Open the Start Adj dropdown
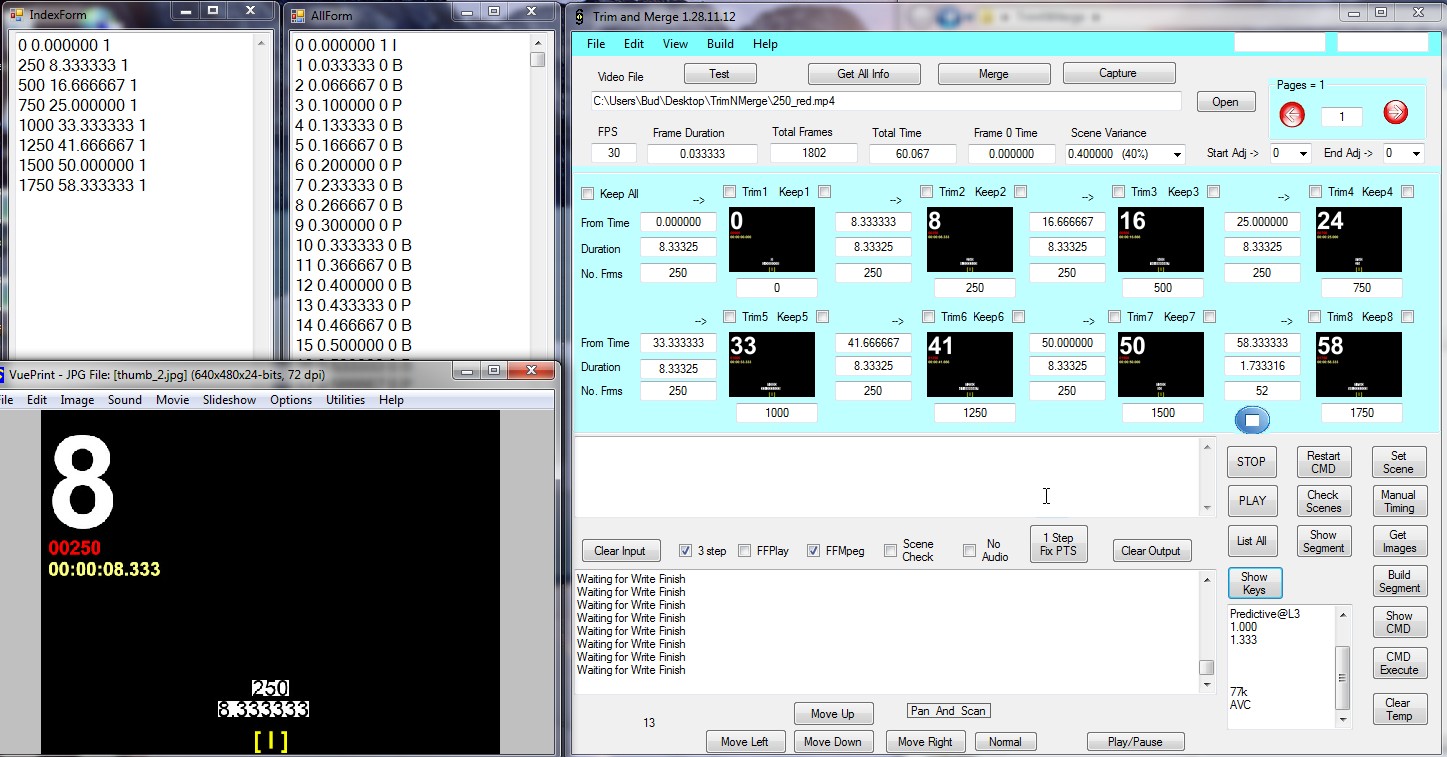 pos(1303,154)
